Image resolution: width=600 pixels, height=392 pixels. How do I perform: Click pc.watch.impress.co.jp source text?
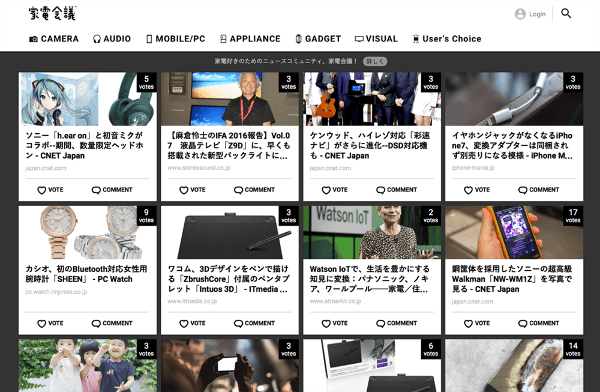[56, 292]
